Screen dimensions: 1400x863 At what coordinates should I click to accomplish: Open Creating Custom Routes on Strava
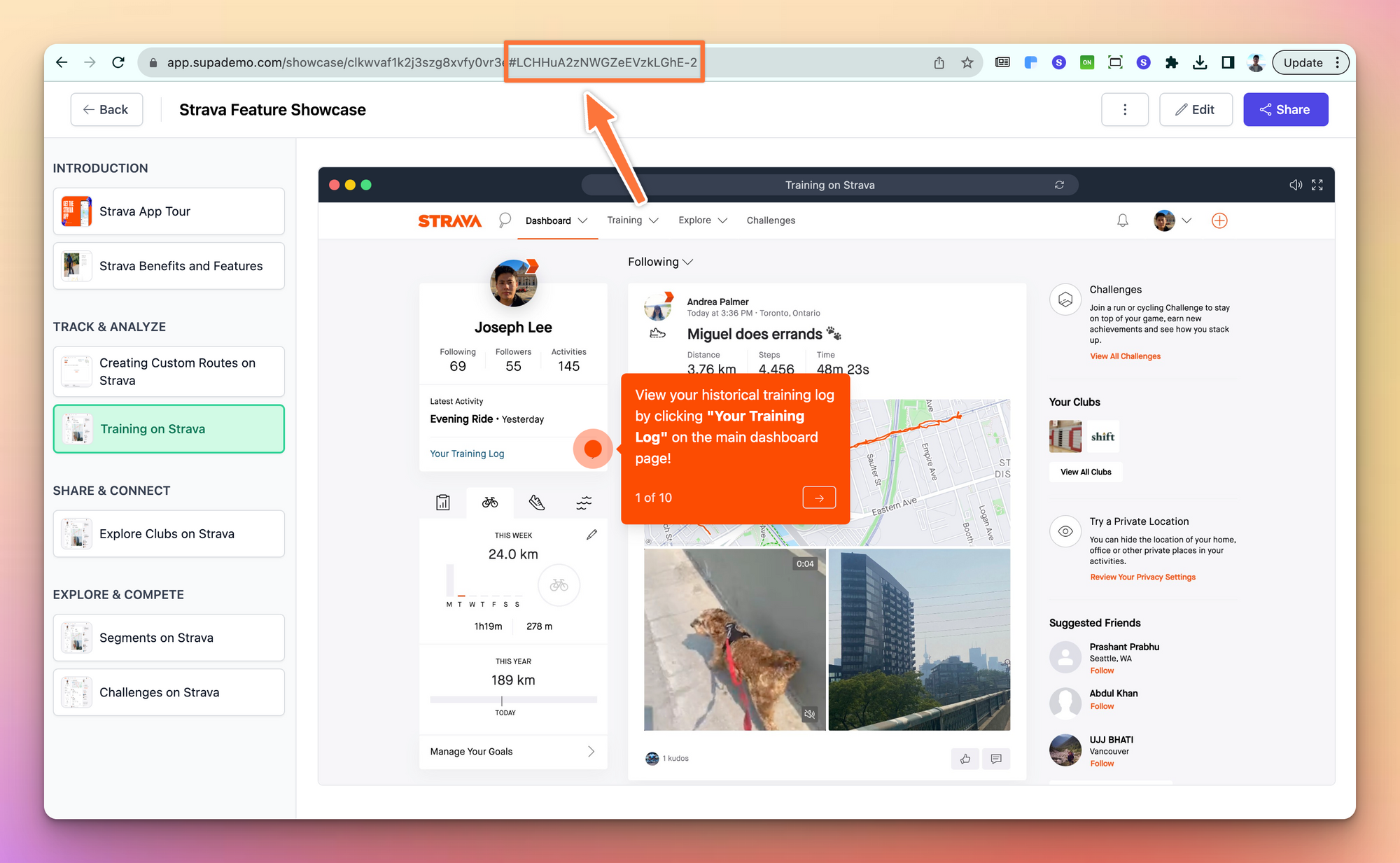pos(169,372)
